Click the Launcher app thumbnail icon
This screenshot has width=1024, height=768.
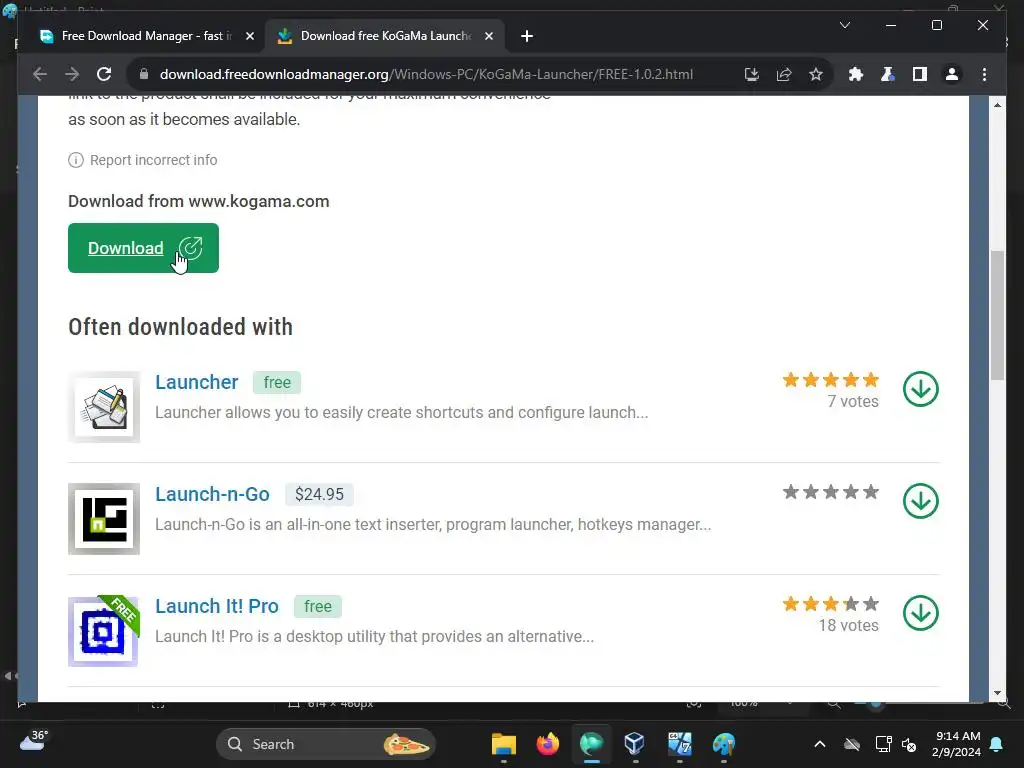(104, 407)
